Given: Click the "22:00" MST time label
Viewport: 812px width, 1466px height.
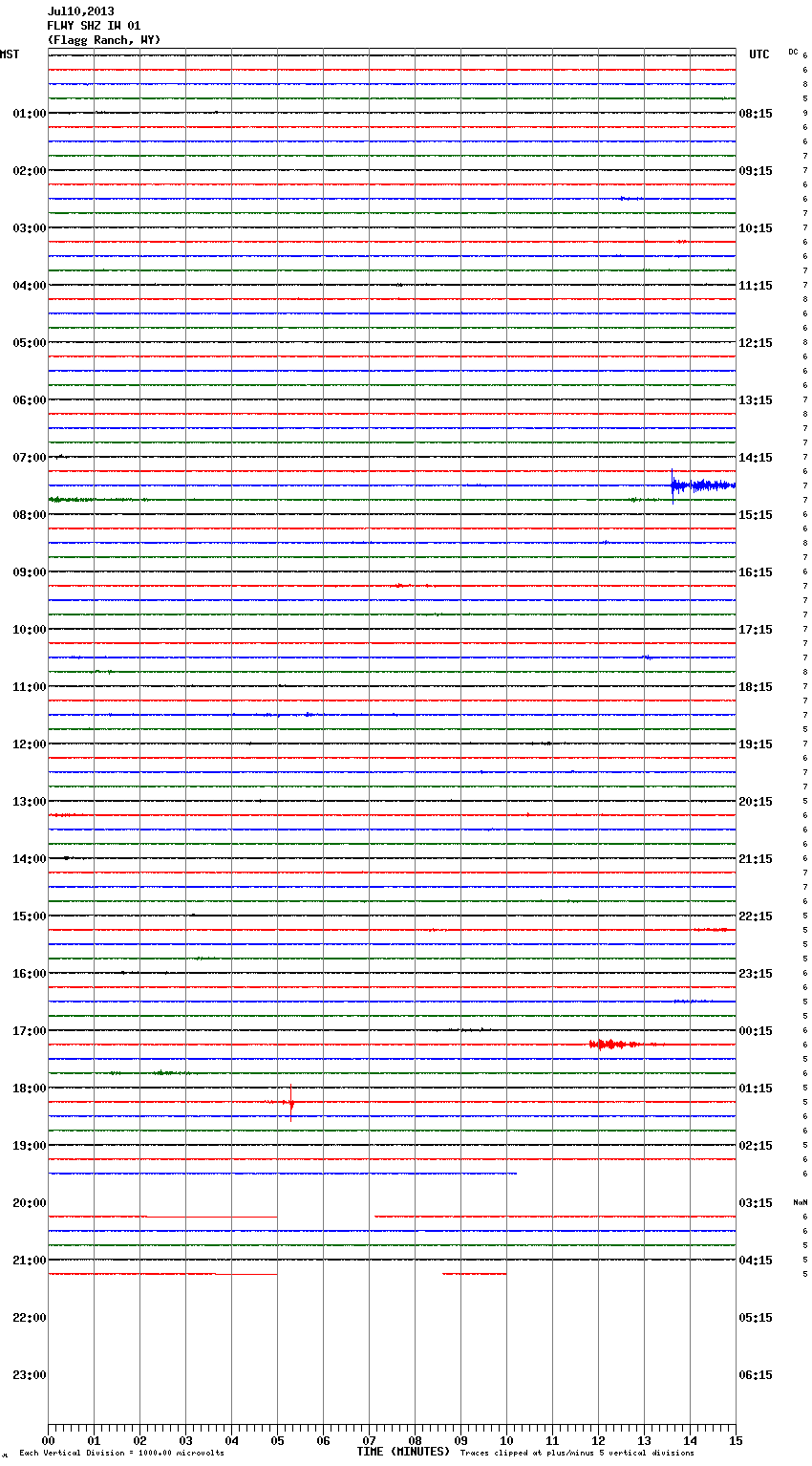Looking at the screenshot, I should coord(30,1318).
